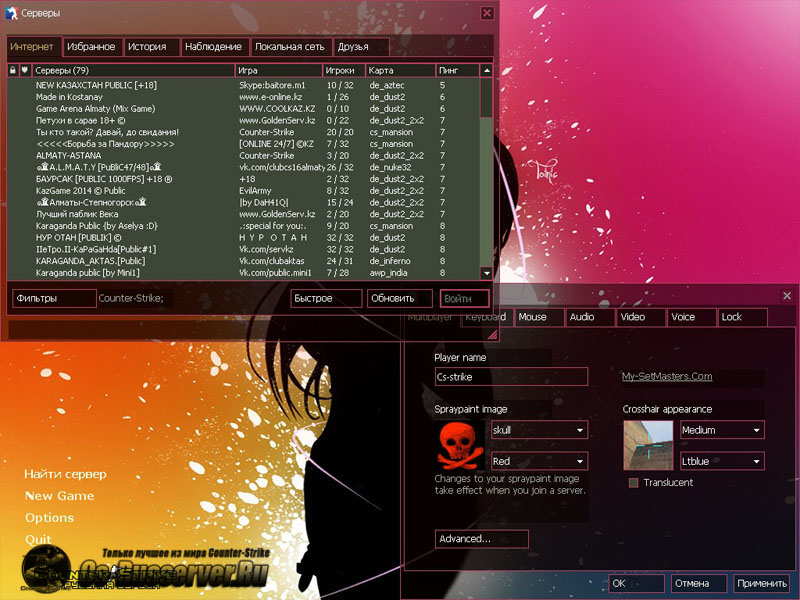Click the shield column header icon in server list

click(x=24, y=70)
